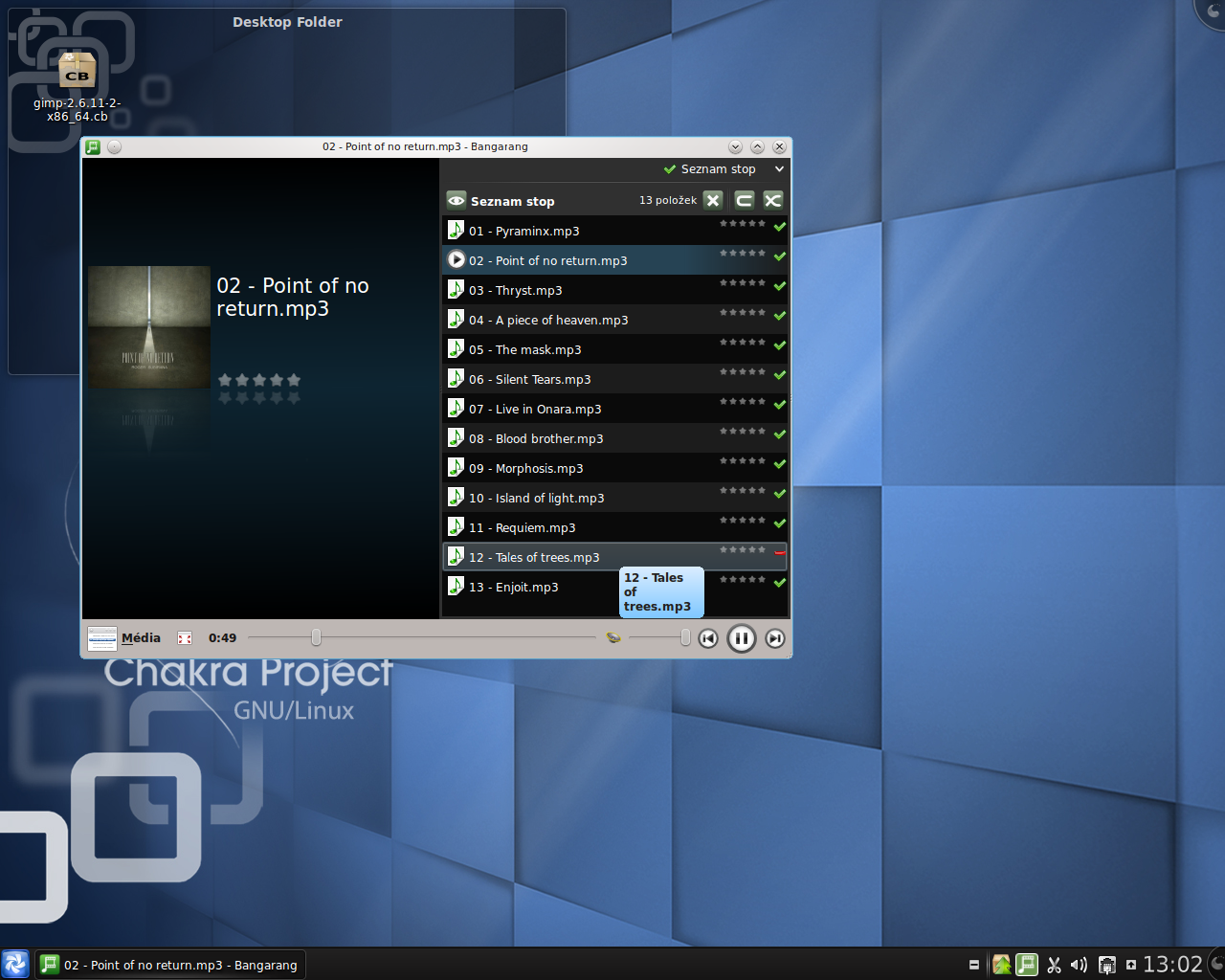1225x980 pixels.
Task: Click the note icon of 11 - Requiem.mp3
Action: click(x=457, y=527)
